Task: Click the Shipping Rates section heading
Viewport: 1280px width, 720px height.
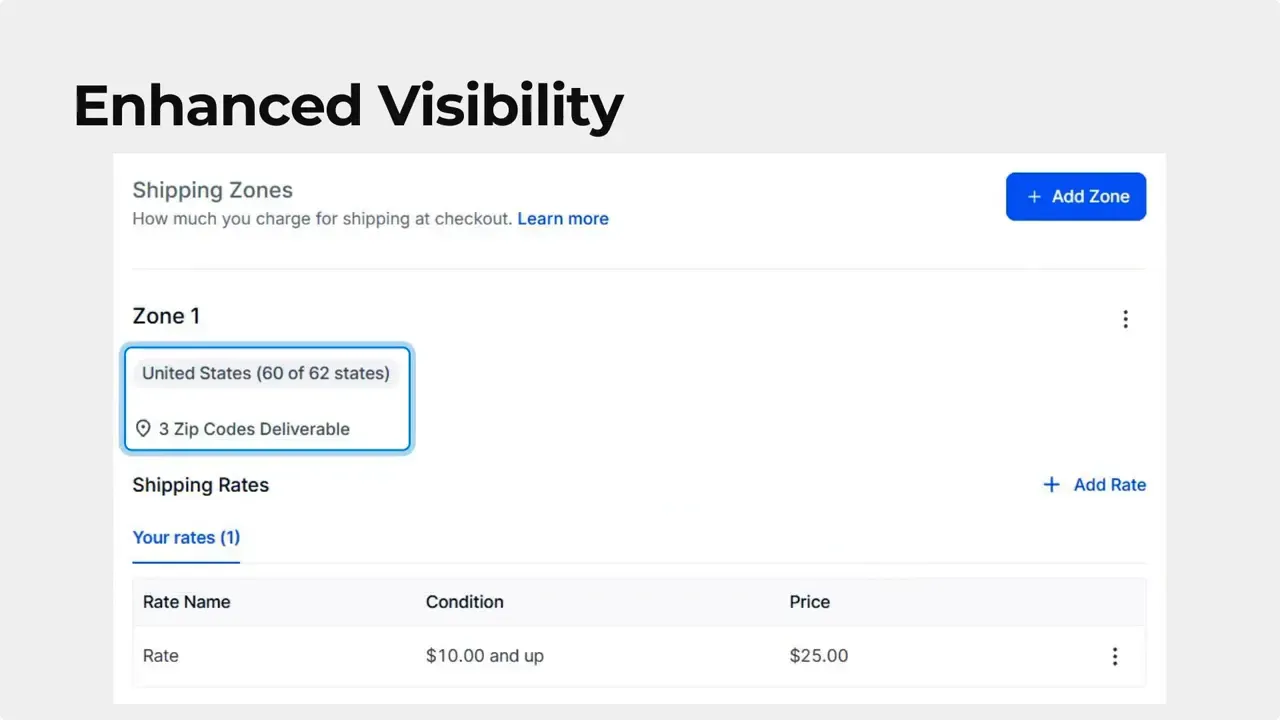Action: tap(201, 485)
